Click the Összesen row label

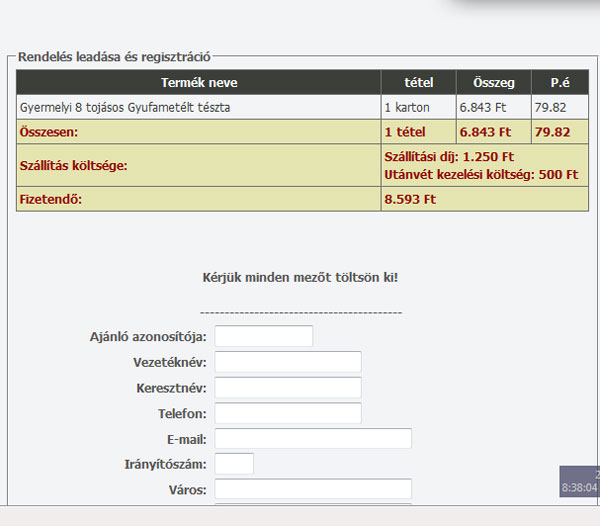click(x=48, y=132)
